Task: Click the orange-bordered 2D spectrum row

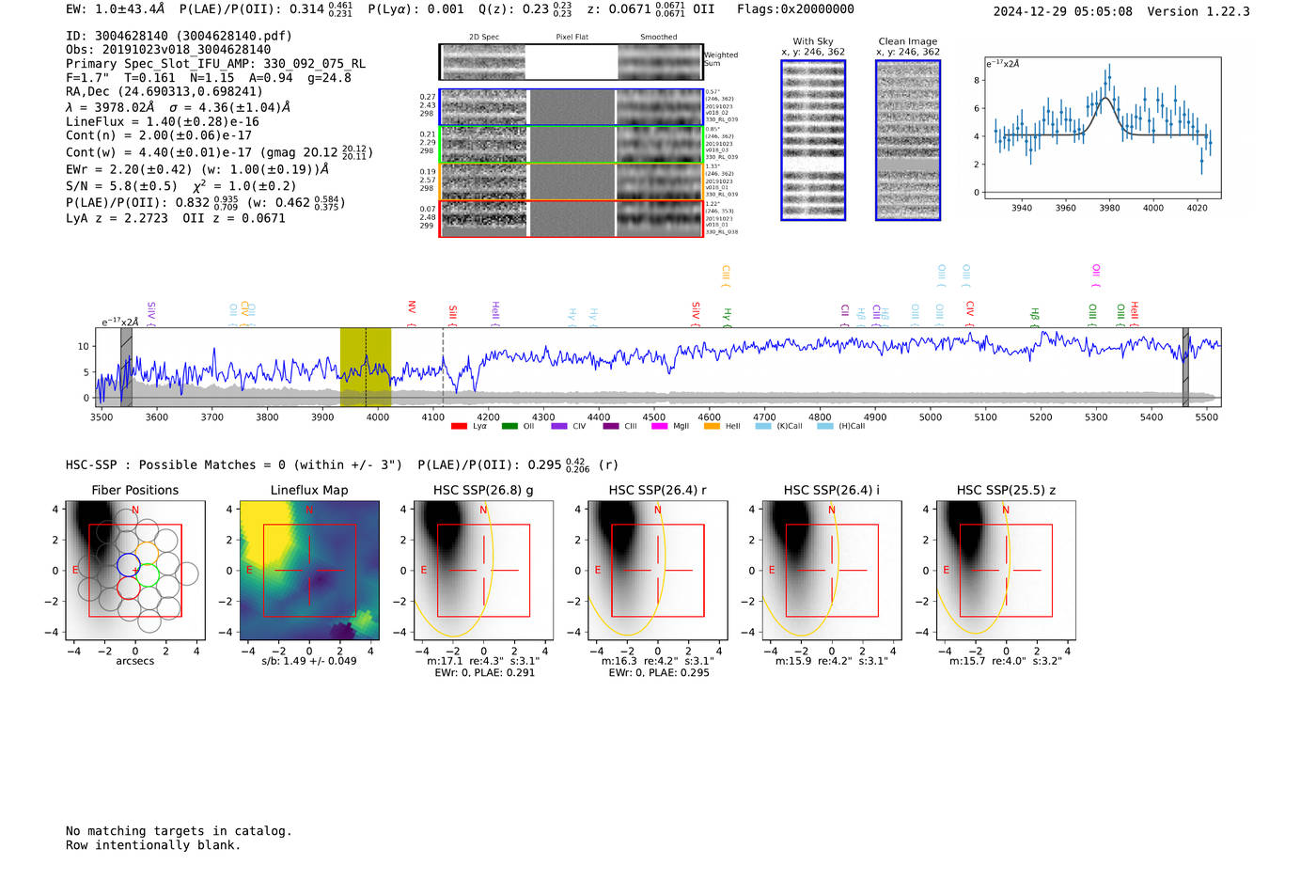Action: pos(571,181)
